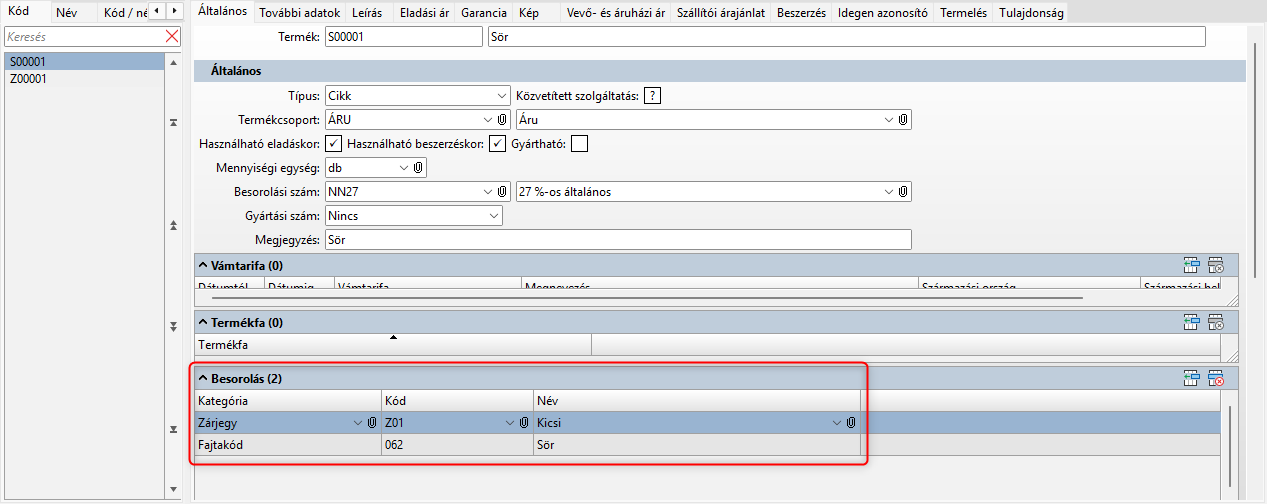Switch to the Leírás tab
Viewport: 1267px width, 504px height.
[368, 14]
